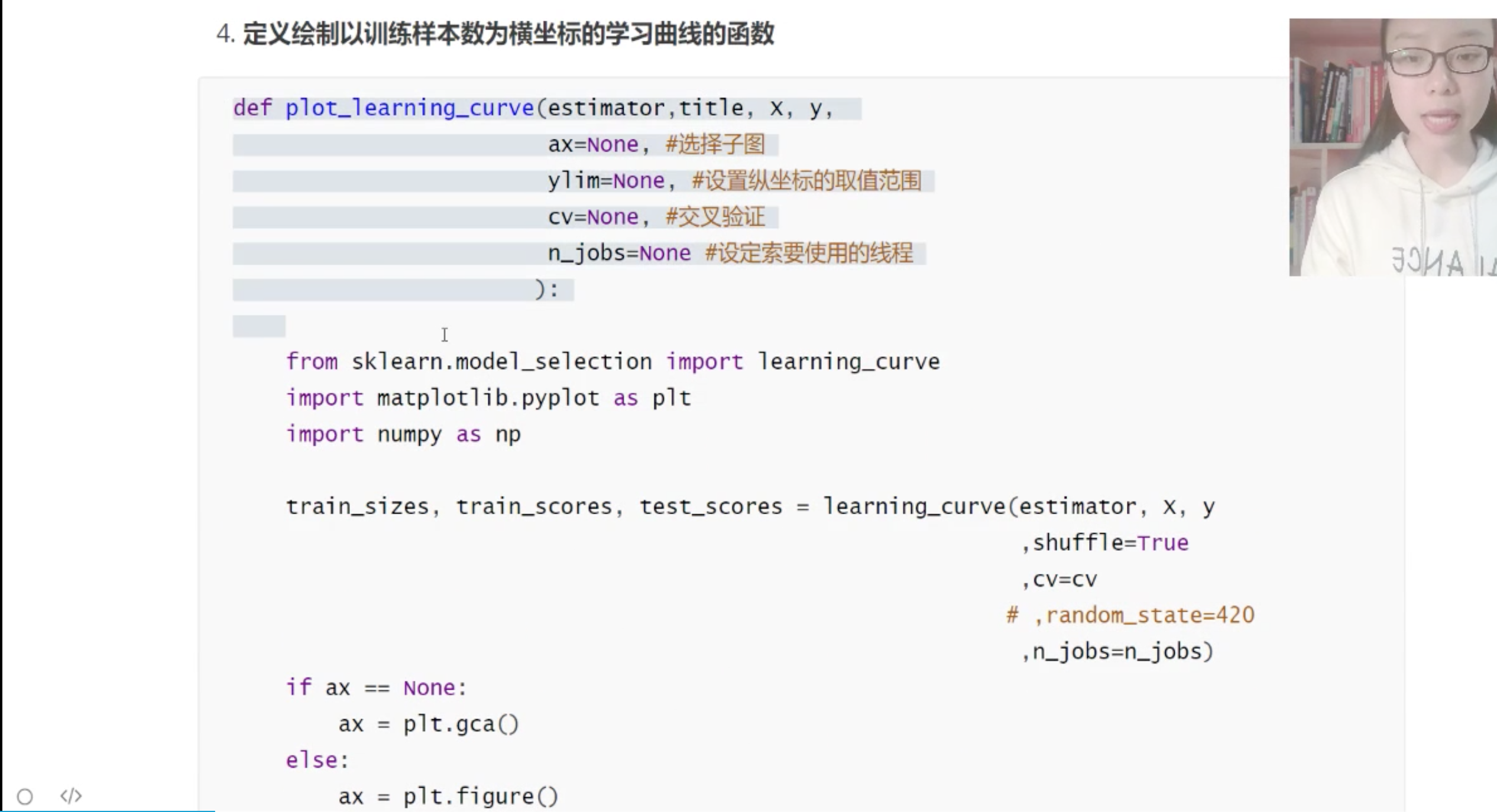The width and height of the screenshot is (1497, 812).
Task: Click the cv=None parameter in definition
Action: click(592, 217)
